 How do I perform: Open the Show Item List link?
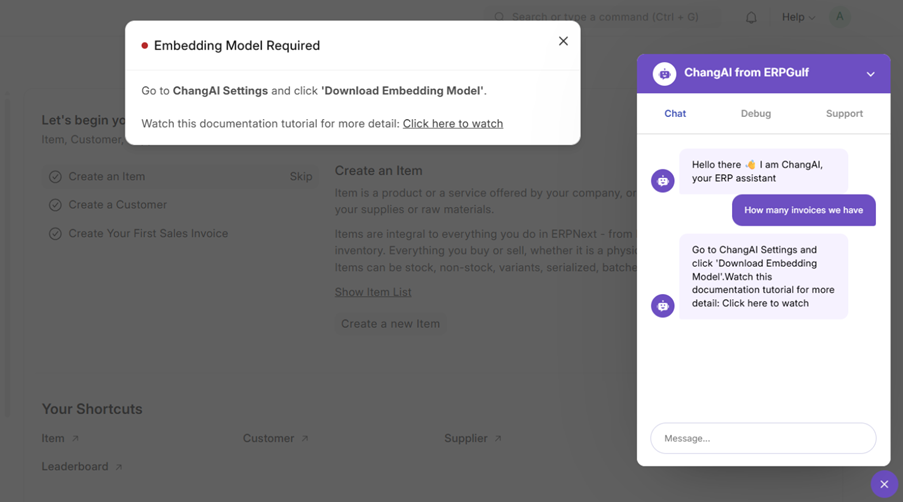point(373,292)
